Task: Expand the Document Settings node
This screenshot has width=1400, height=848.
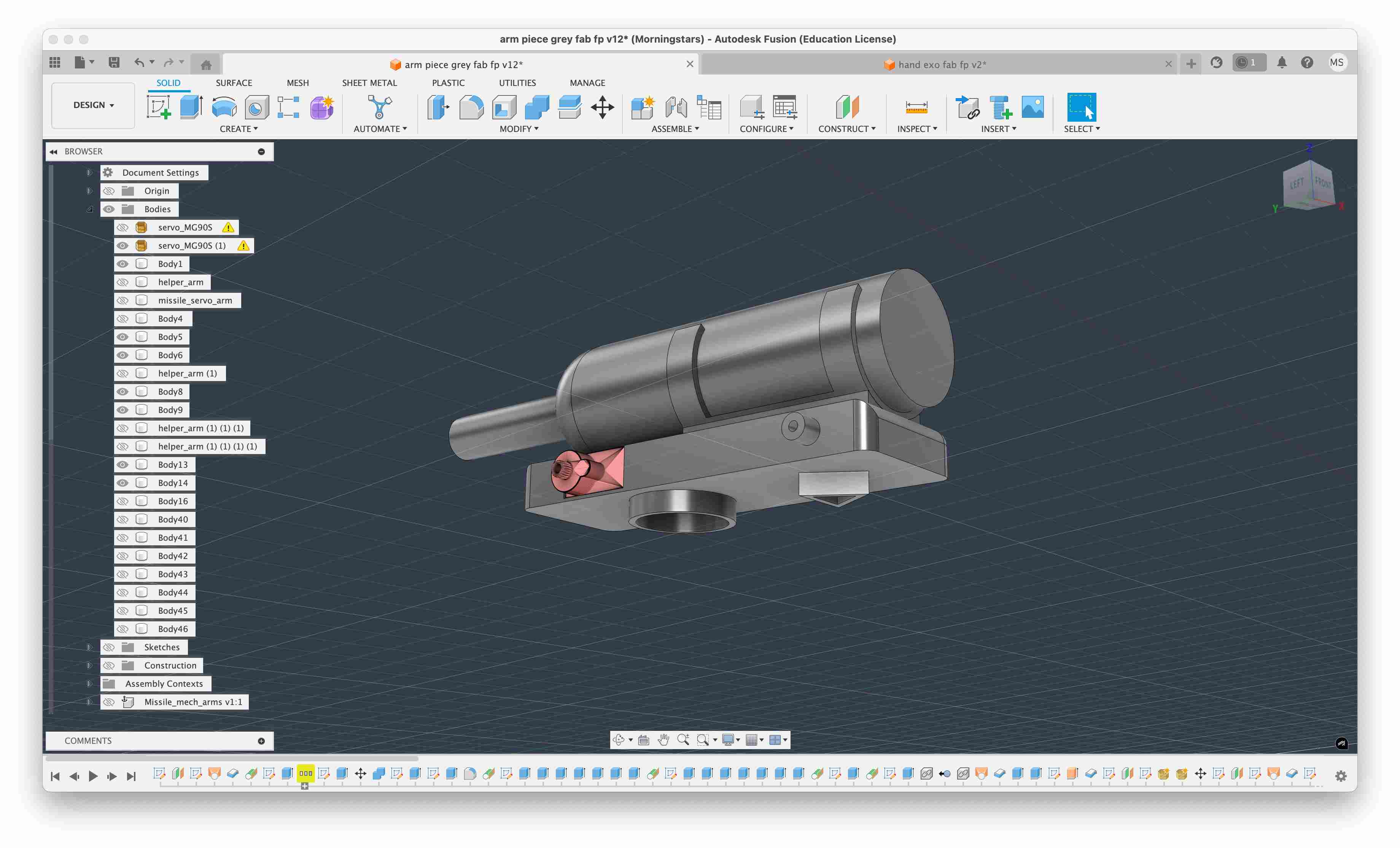Action: click(89, 173)
